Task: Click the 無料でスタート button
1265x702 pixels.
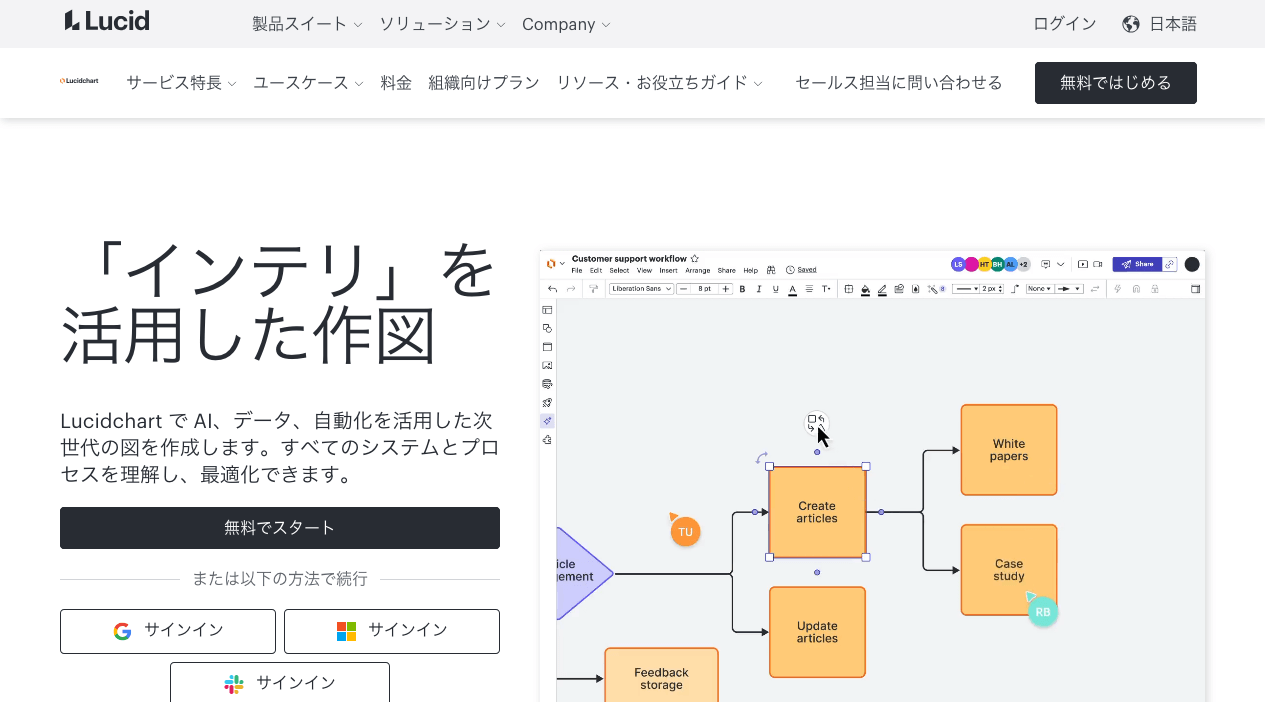Action: pyautogui.click(x=280, y=528)
